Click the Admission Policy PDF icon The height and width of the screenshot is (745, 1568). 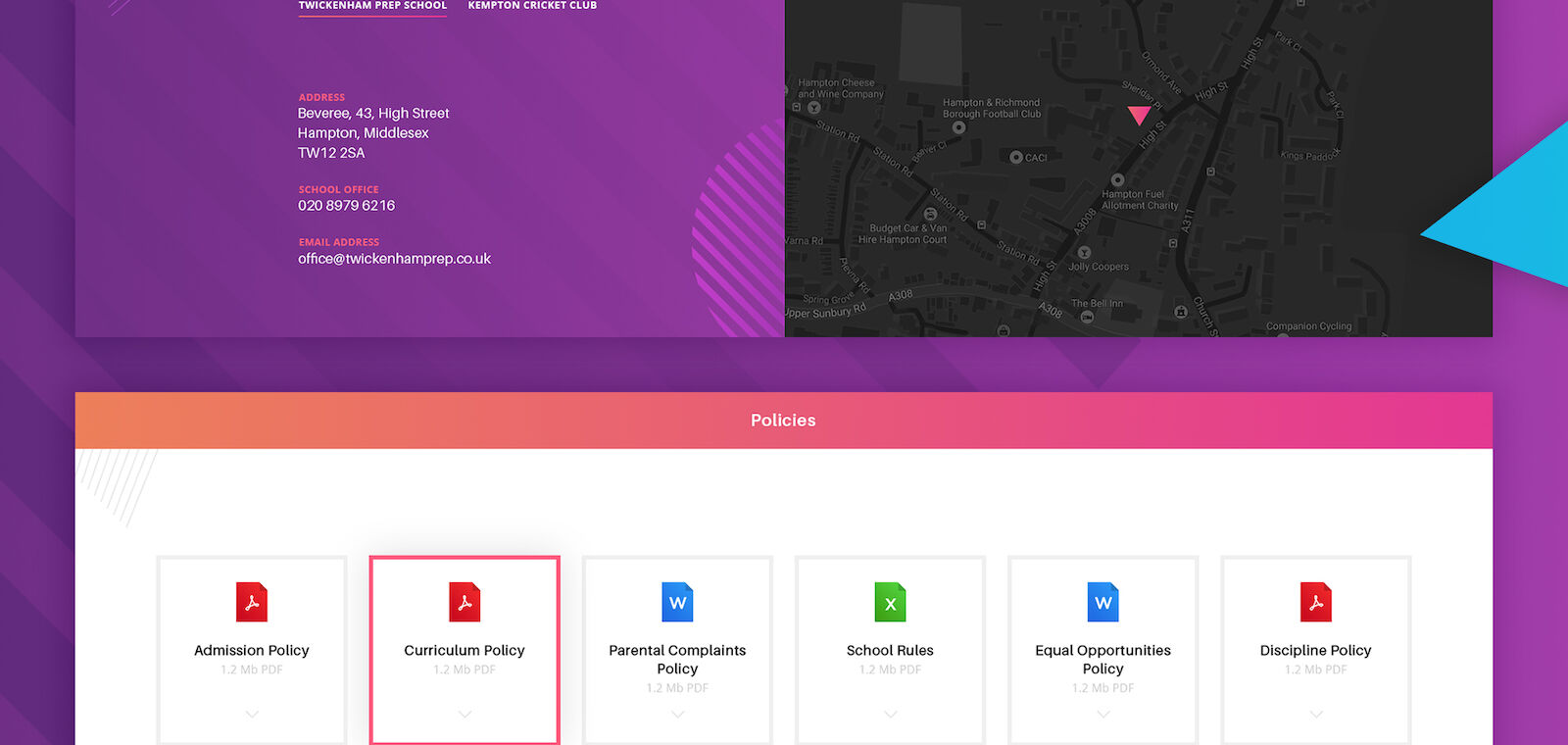(x=252, y=602)
